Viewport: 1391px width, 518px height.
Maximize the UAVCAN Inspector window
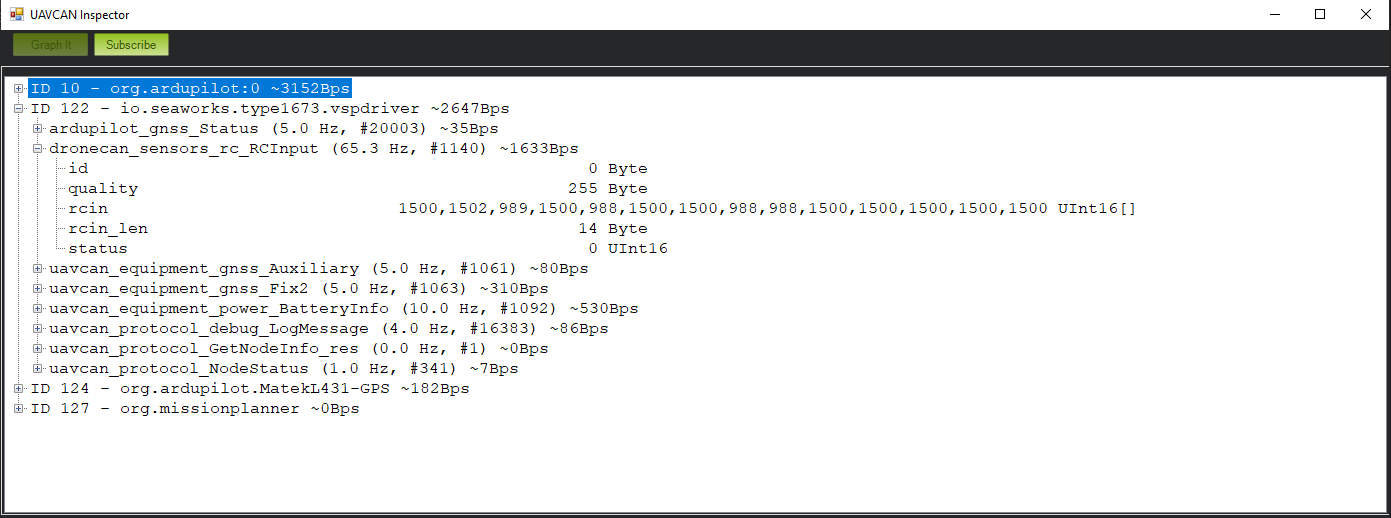coord(1320,15)
